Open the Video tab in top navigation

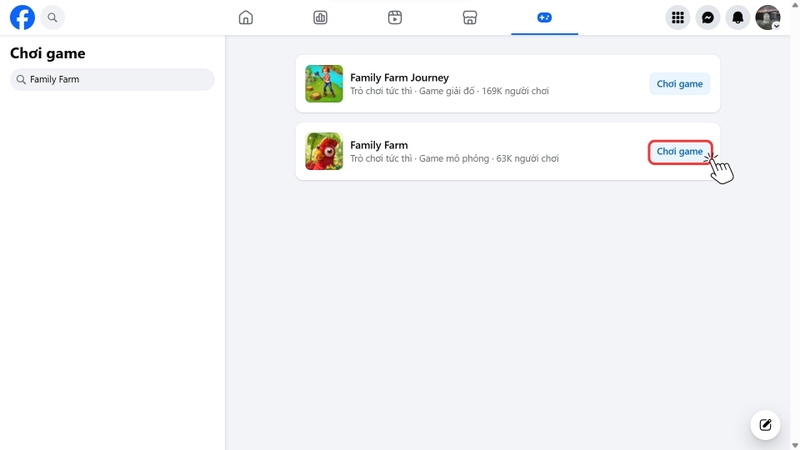point(395,17)
